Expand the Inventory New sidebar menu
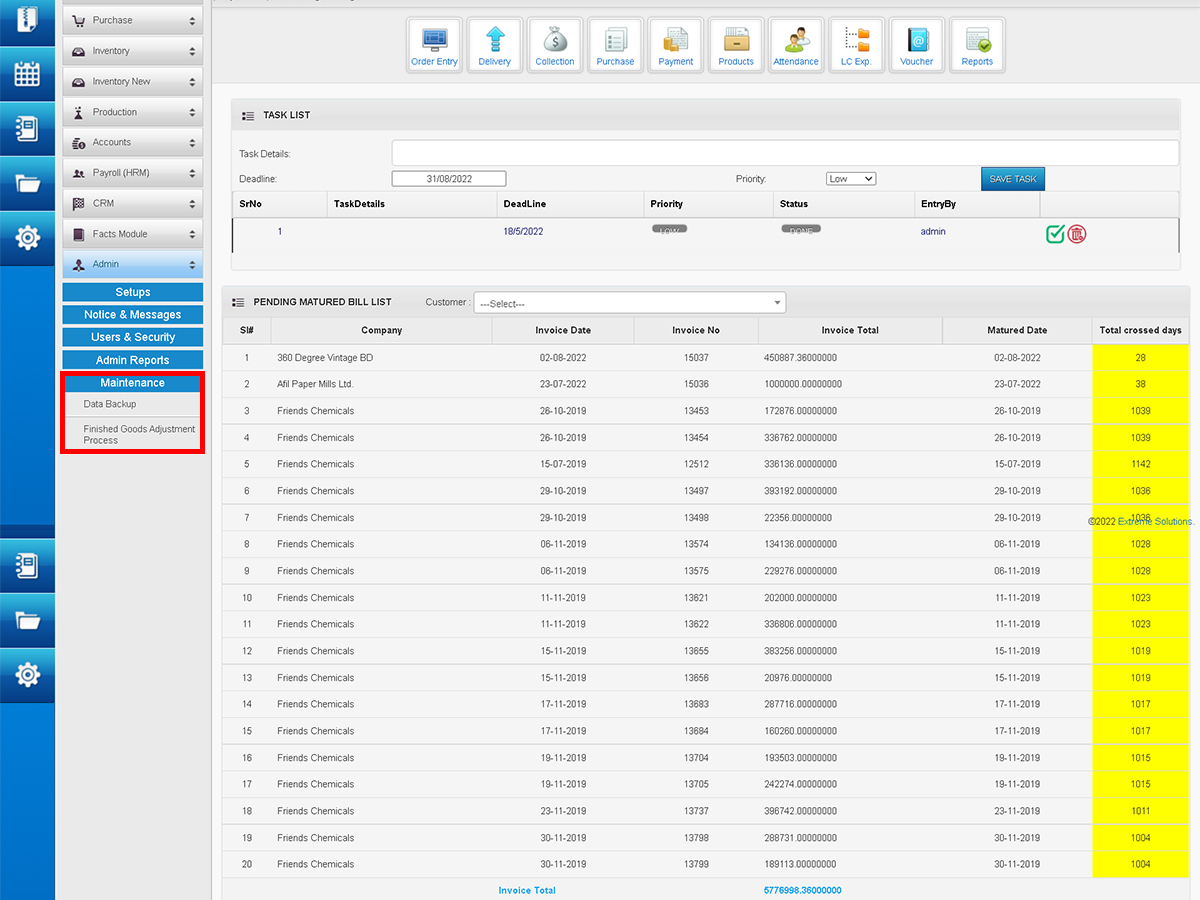The height and width of the screenshot is (900, 1200). 133,82
